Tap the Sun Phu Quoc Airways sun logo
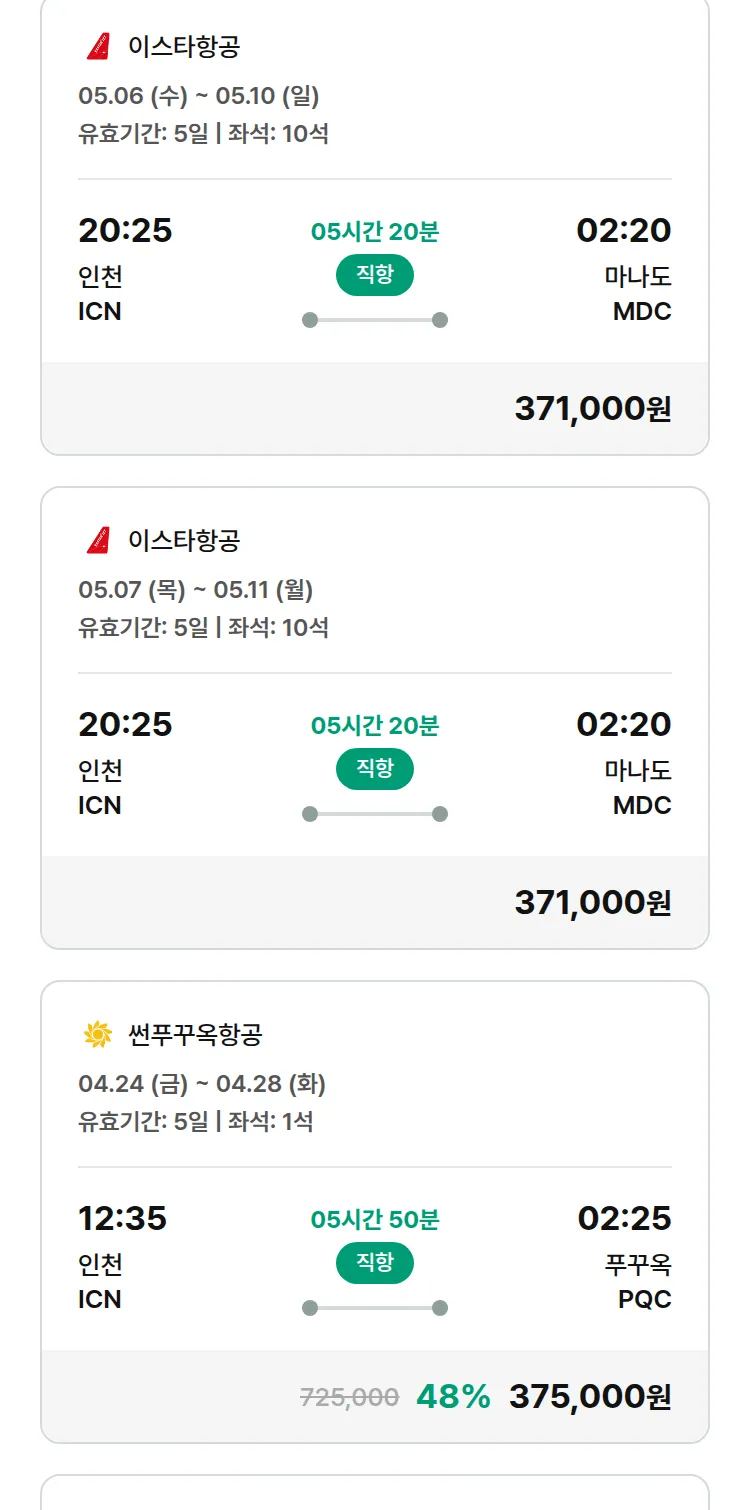 (x=98, y=1034)
